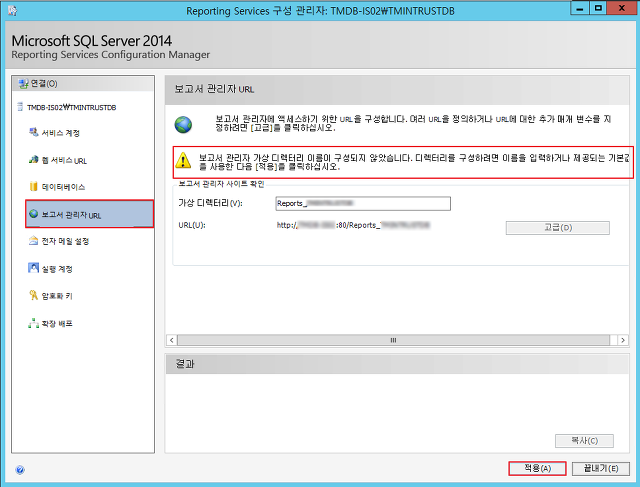Click the server icon beside TMDB-IS02
The image size is (640, 487).
[20, 107]
